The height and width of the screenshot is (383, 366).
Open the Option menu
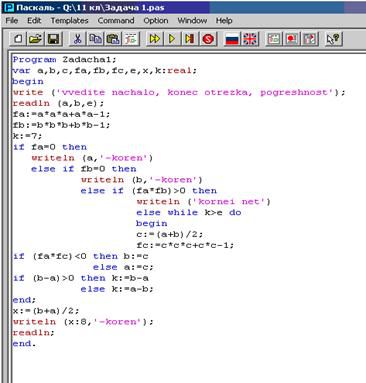click(156, 21)
